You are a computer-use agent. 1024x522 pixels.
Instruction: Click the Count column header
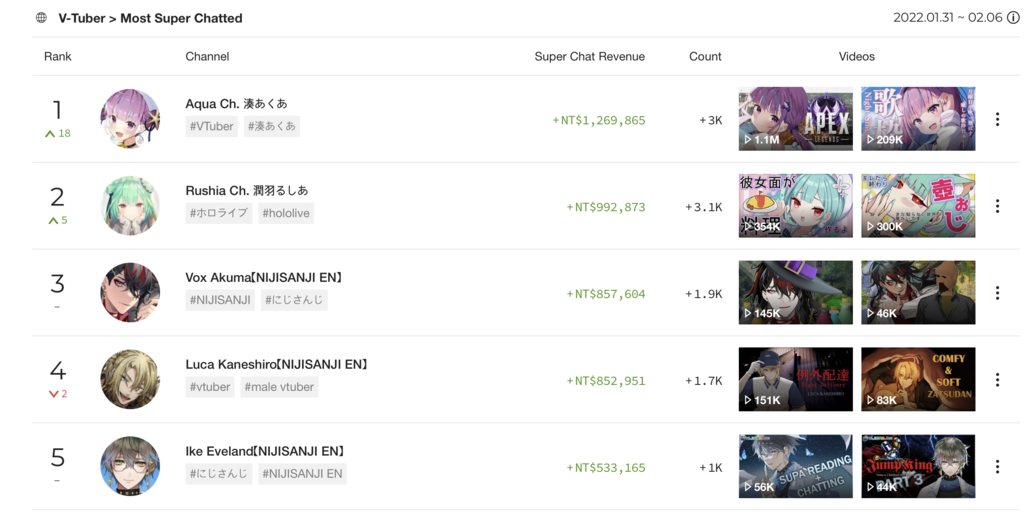click(x=705, y=57)
